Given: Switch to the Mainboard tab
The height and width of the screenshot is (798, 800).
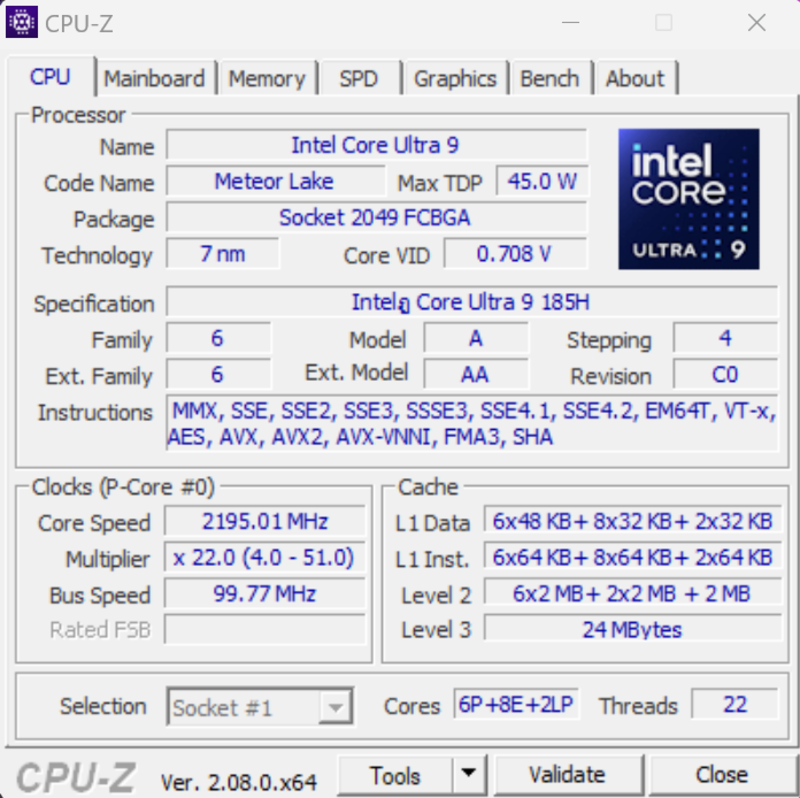Looking at the screenshot, I should 154,79.
